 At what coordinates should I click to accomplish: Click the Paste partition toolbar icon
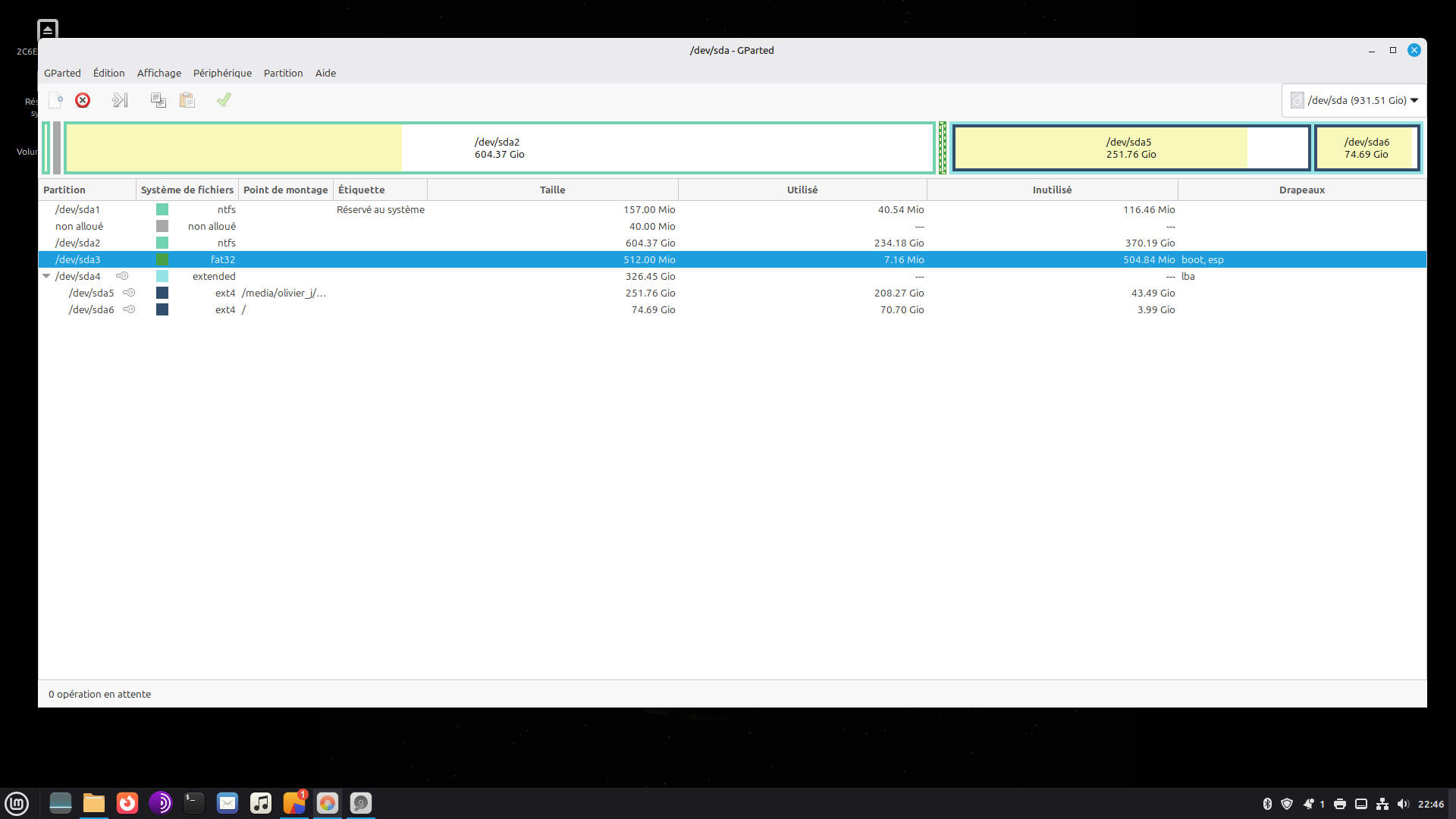[187, 100]
